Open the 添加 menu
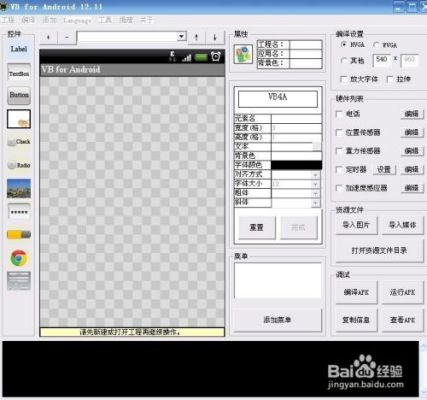427x400 pixels. point(49,20)
